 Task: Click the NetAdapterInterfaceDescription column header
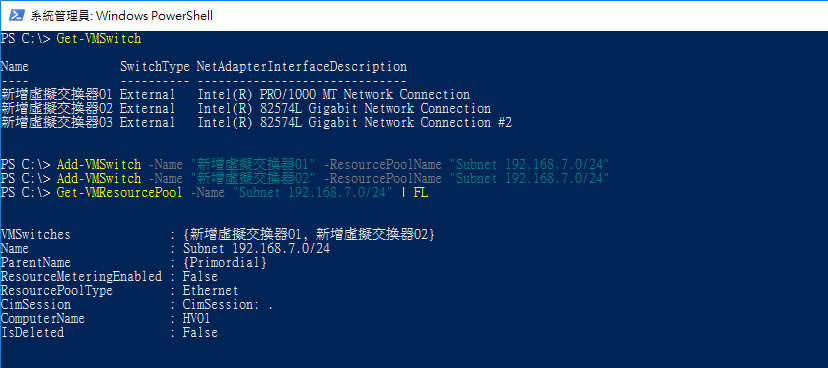tap(302, 67)
